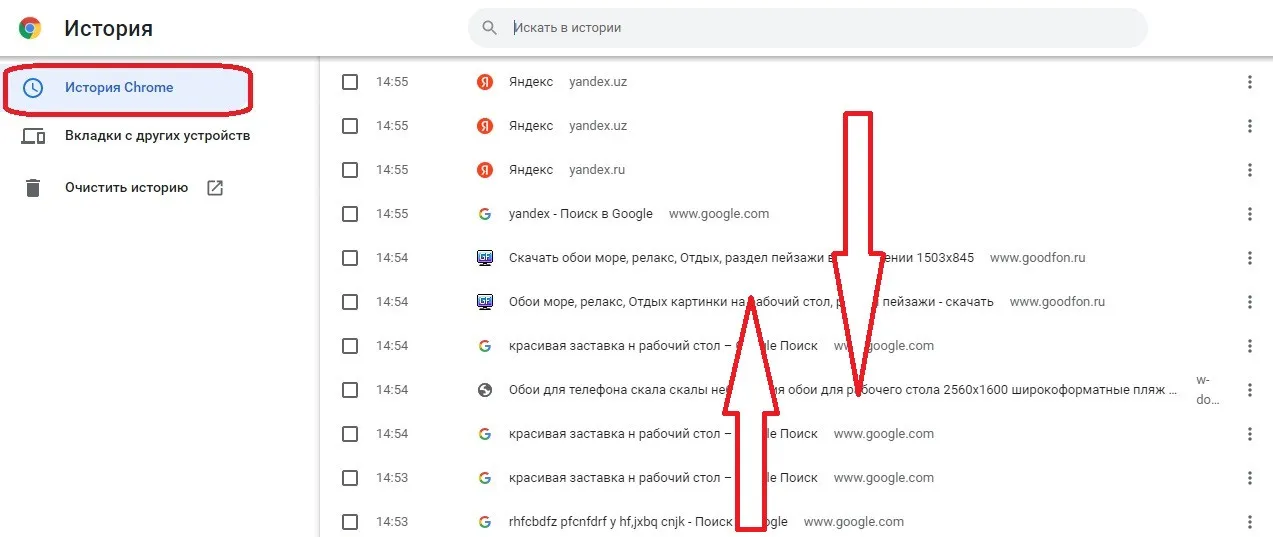Click www.google.com beside rhfcbdfz pfcnfdrf
This screenshot has width=1273, height=537.
click(854, 522)
